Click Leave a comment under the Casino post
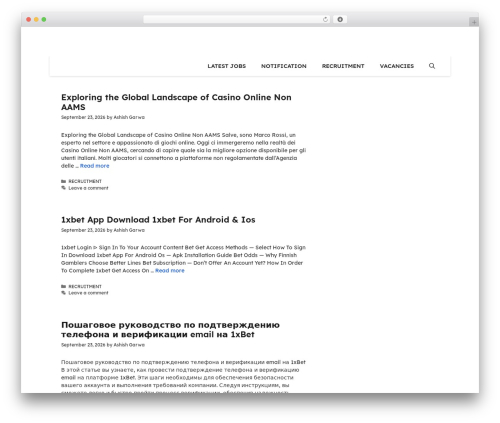Screen dimensions: 500x423 pyautogui.click(x=88, y=188)
